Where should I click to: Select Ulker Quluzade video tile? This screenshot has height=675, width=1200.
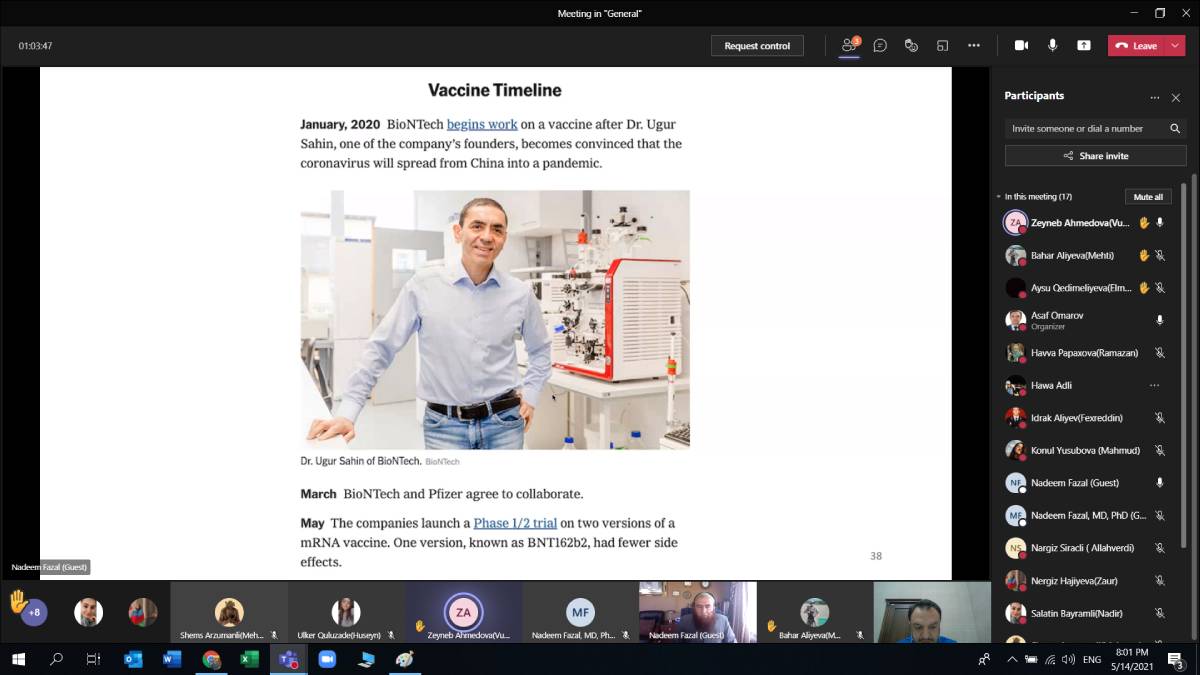(346, 612)
